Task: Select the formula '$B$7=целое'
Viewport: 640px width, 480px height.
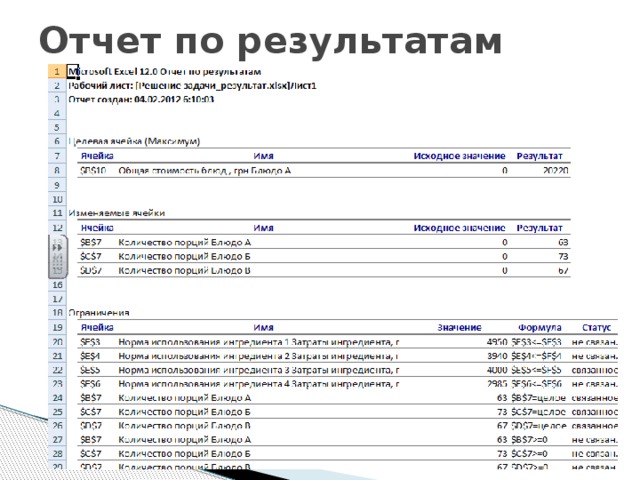Action: pos(539,398)
